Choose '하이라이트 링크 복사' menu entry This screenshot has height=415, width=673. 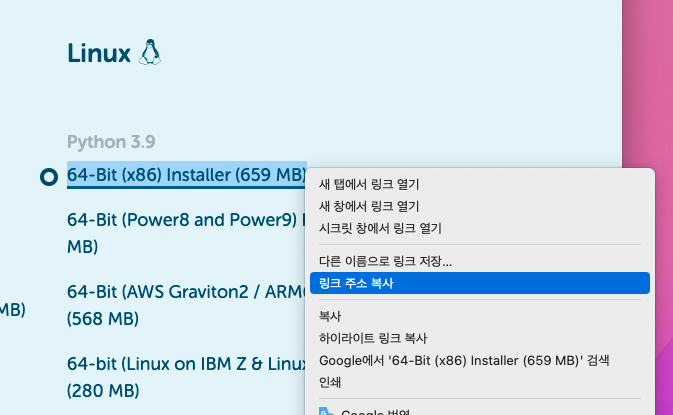pyautogui.click(x=480, y=338)
